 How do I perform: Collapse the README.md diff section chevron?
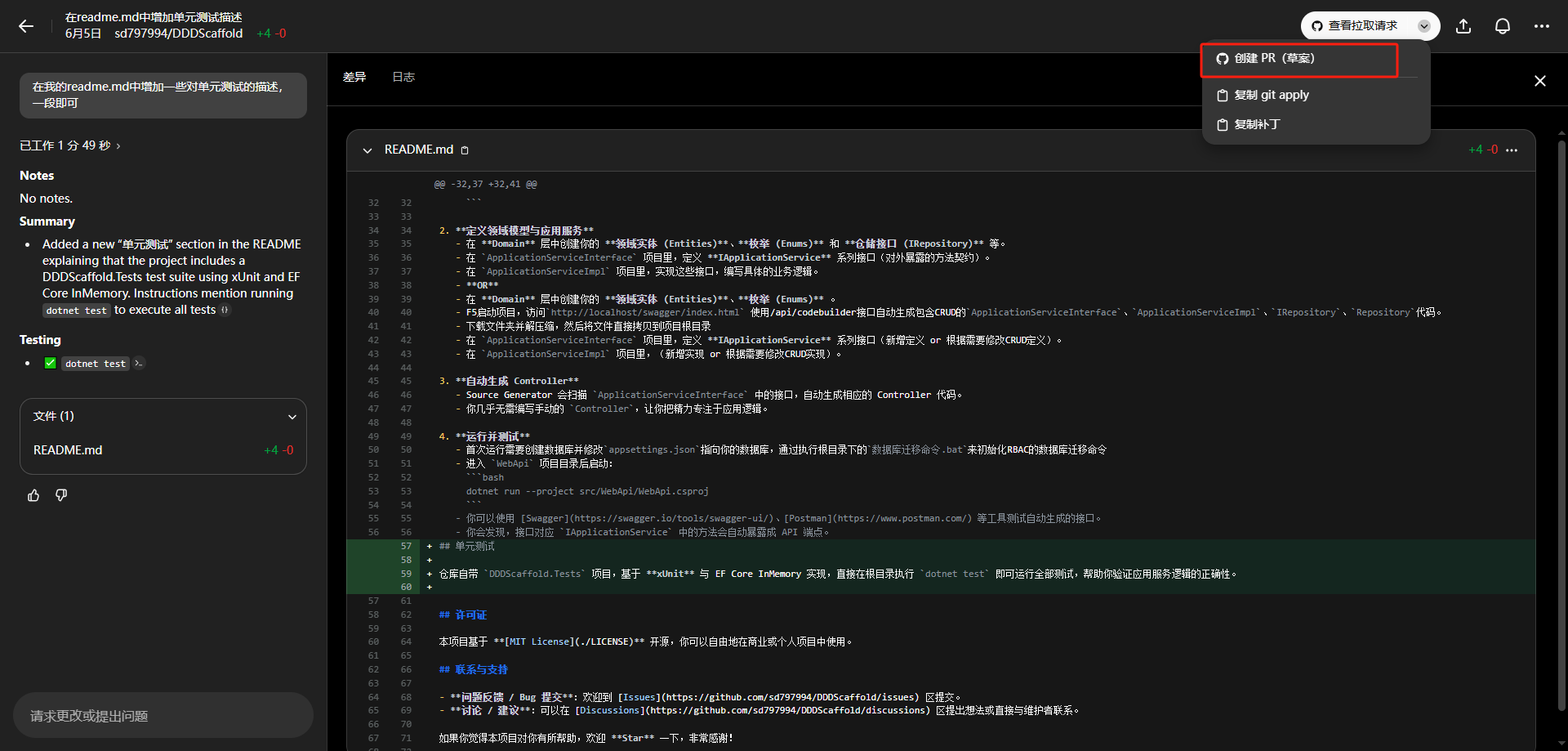pyautogui.click(x=367, y=150)
